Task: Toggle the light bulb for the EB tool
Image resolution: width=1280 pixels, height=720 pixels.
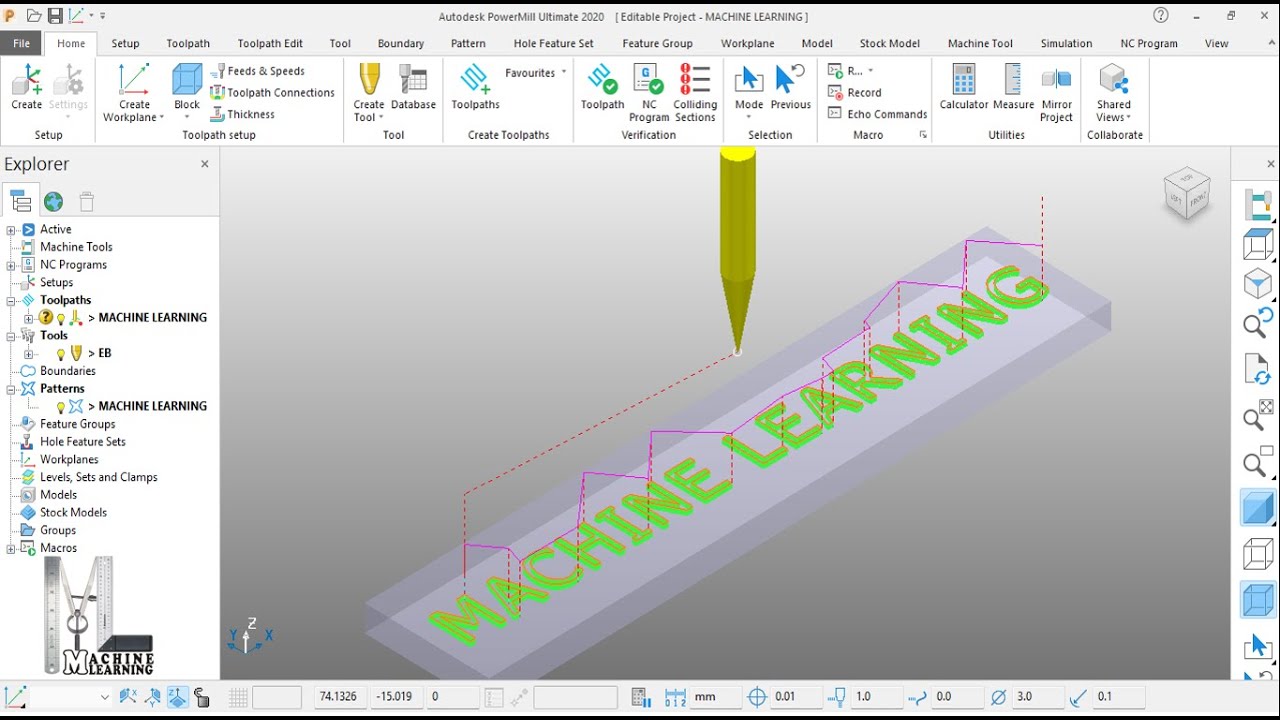Action: 60,354
